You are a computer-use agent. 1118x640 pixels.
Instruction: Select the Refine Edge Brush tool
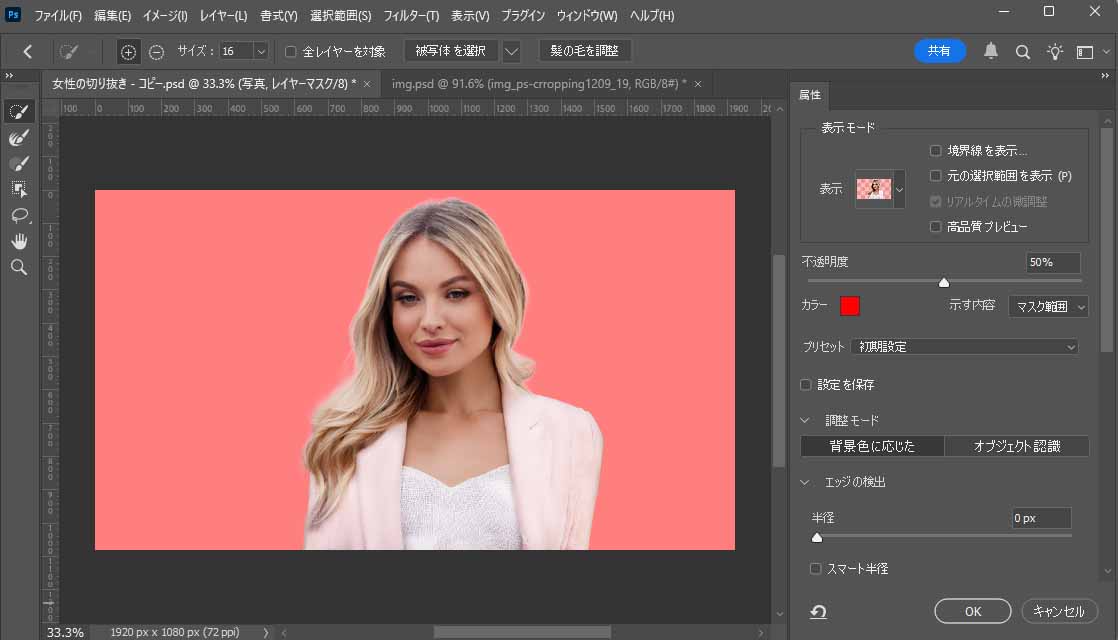19,137
